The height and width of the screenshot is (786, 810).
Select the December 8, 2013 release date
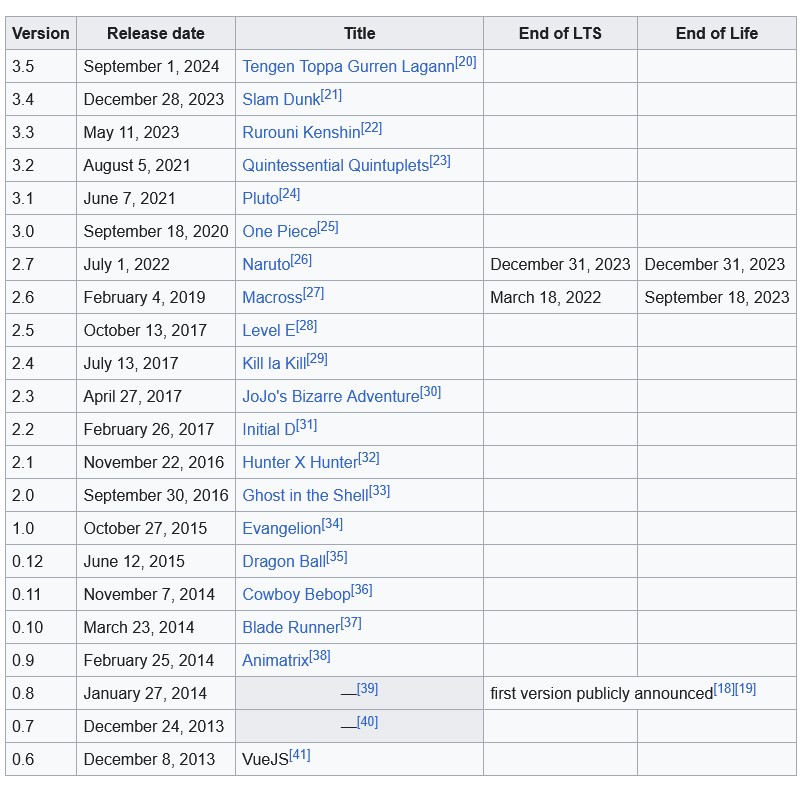click(x=149, y=760)
